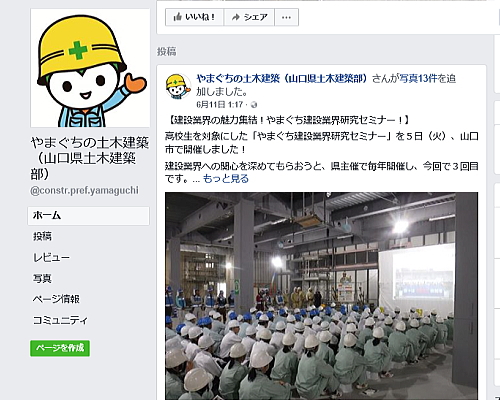Open ページ情報 in the sidebar

tap(56, 299)
